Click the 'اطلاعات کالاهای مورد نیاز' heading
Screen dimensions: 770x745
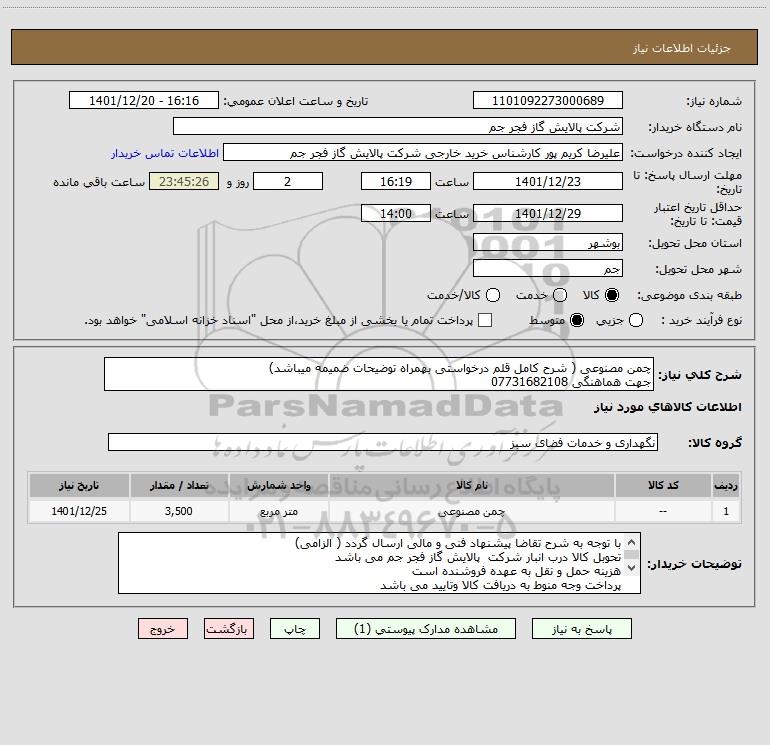coord(667,407)
